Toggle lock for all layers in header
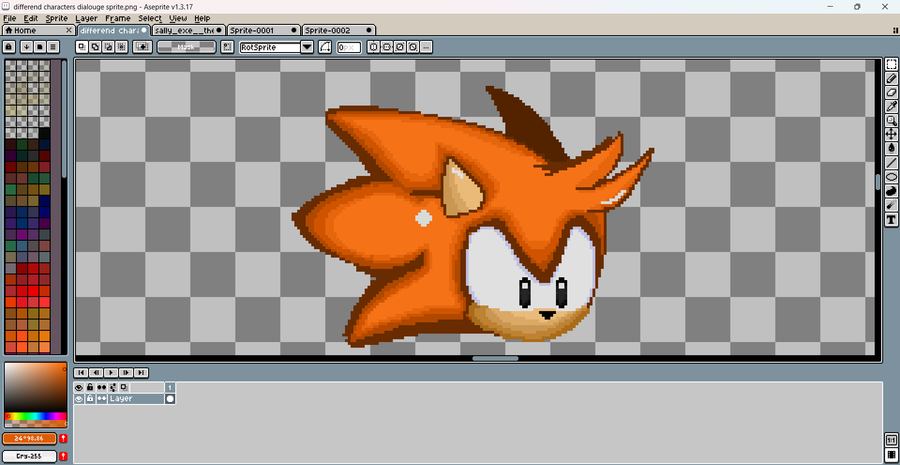The width and height of the screenshot is (900, 465). (90, 388)
